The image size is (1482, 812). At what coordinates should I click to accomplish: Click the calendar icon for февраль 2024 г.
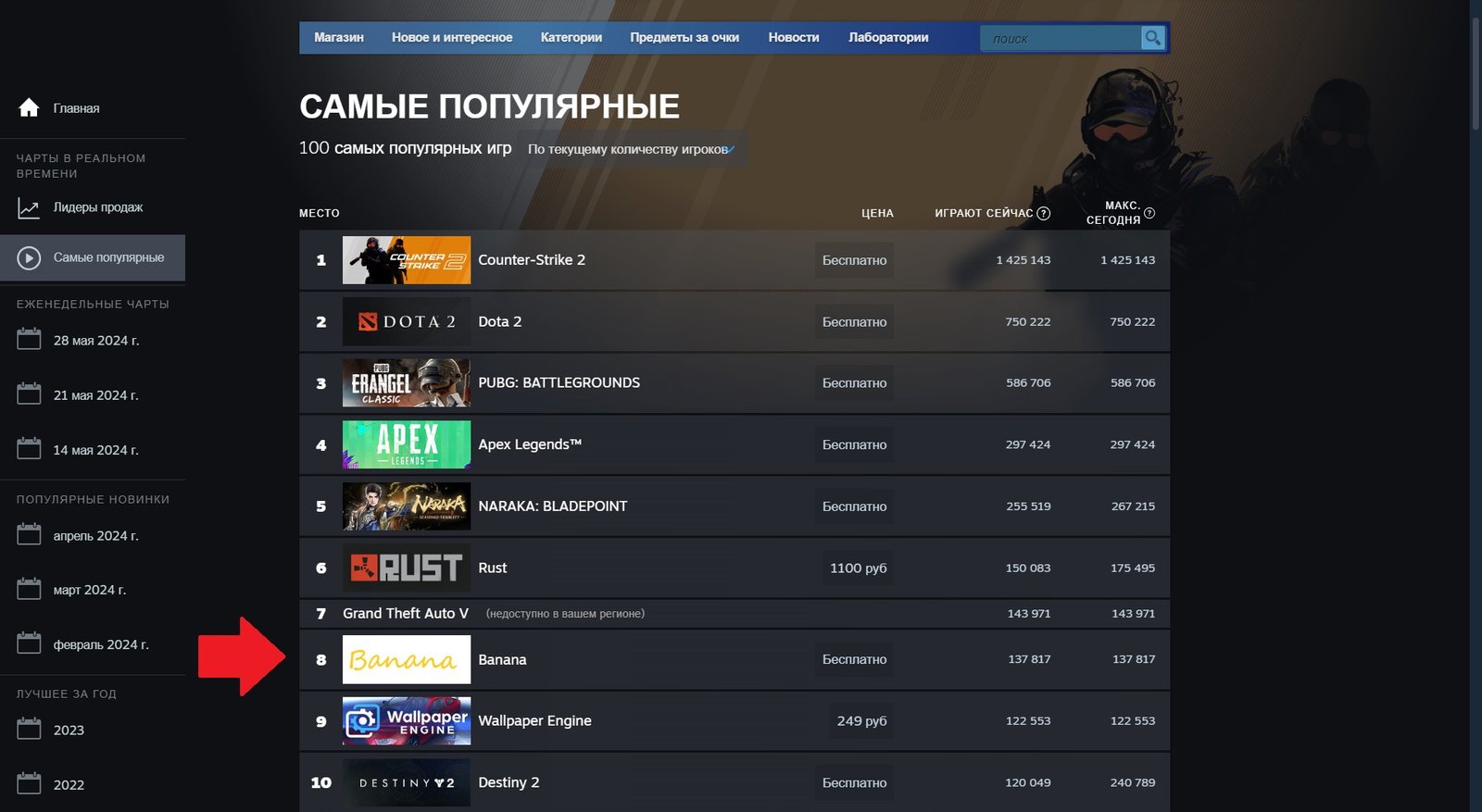(x=29, y=643)
